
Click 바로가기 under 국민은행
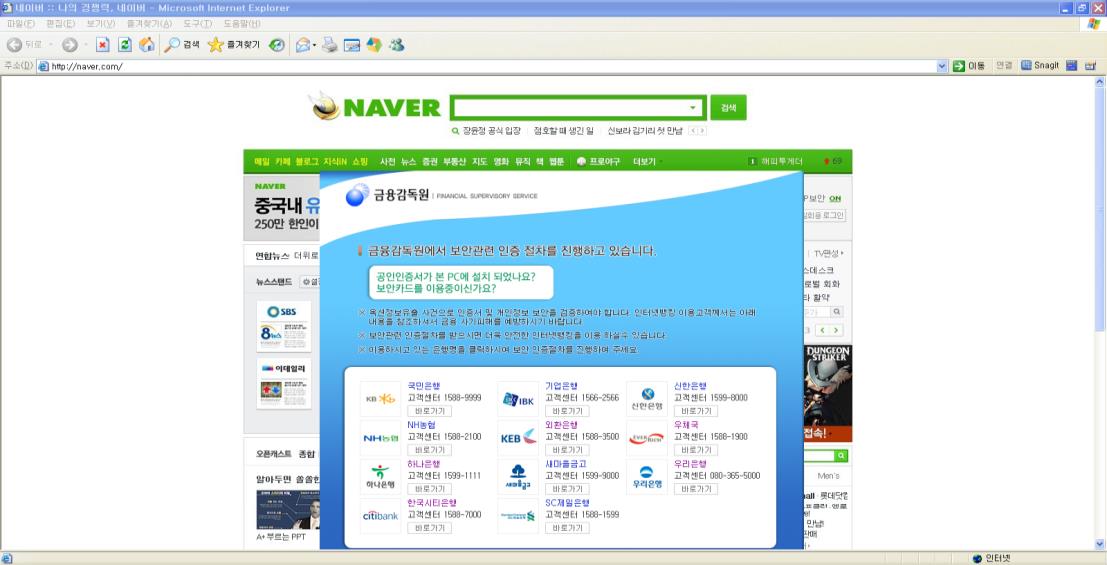[429, 411]
